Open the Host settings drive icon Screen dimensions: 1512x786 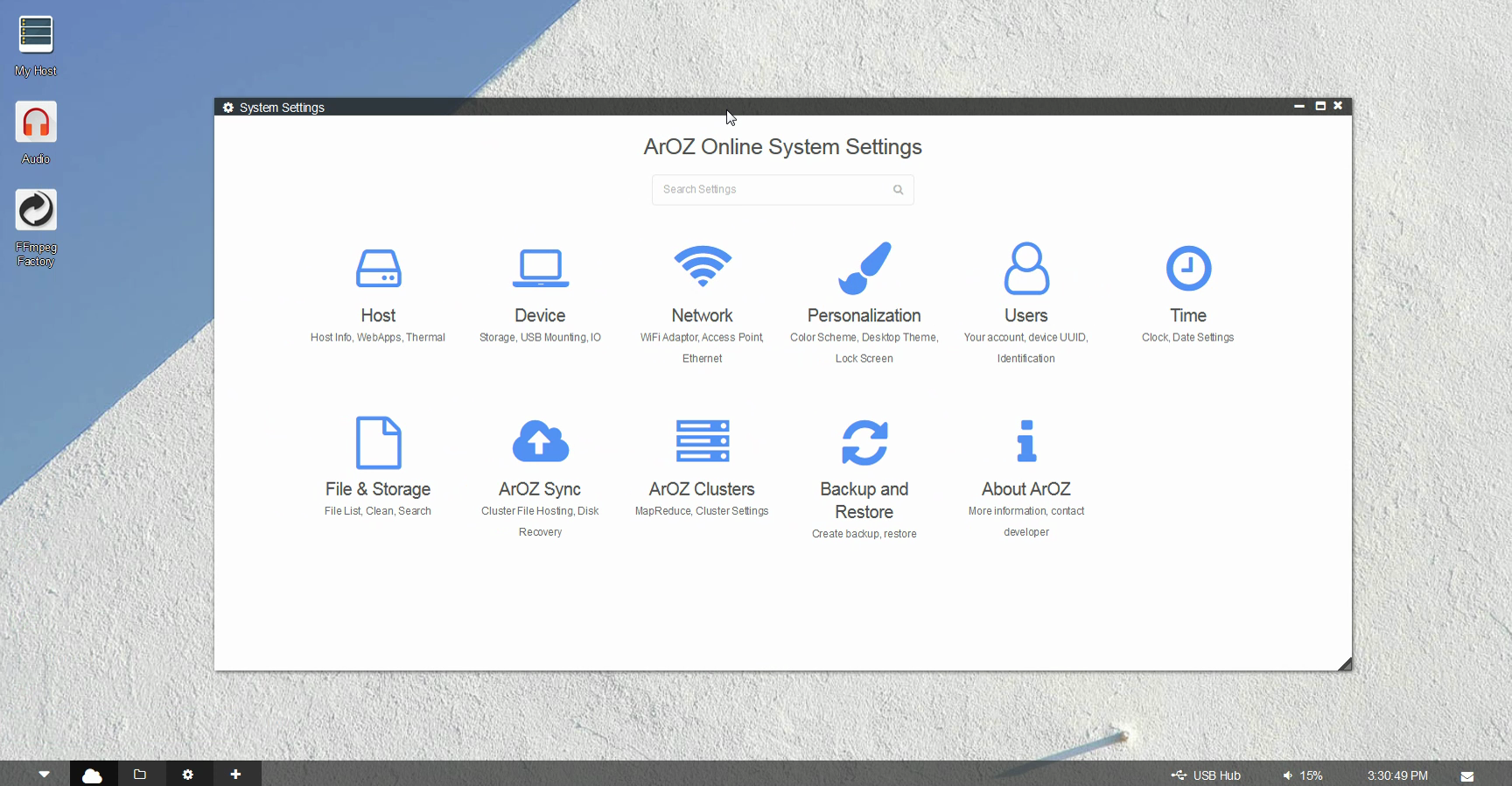pos(378,269)
